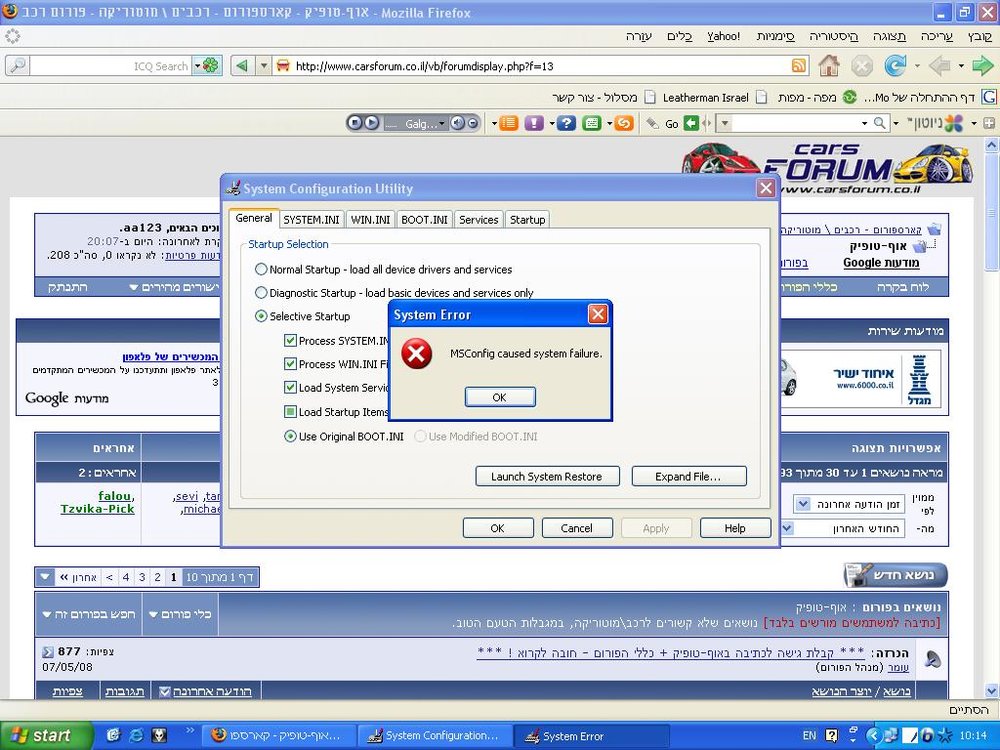Open the Yahoo! menu in Firefox
This screenshot has height=750, width=1000.
point(724,36)
